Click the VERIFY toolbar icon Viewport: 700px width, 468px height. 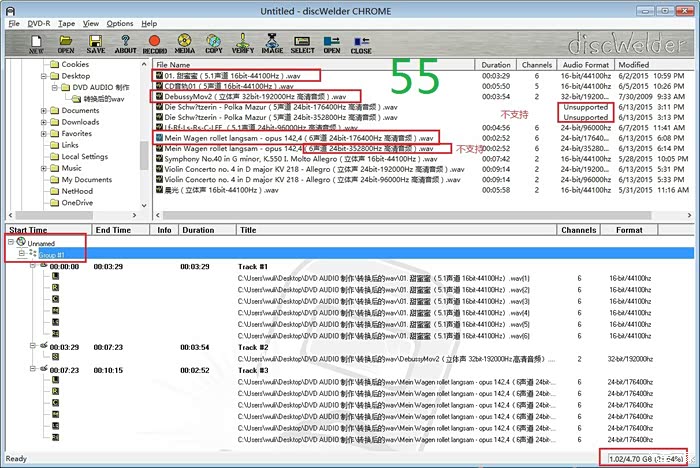243,42
